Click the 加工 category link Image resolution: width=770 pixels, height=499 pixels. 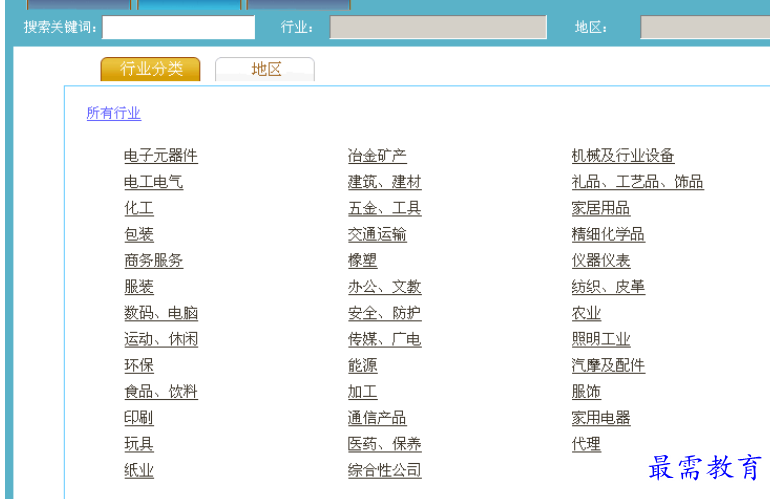pyautogui.click(x=362, y=391)
